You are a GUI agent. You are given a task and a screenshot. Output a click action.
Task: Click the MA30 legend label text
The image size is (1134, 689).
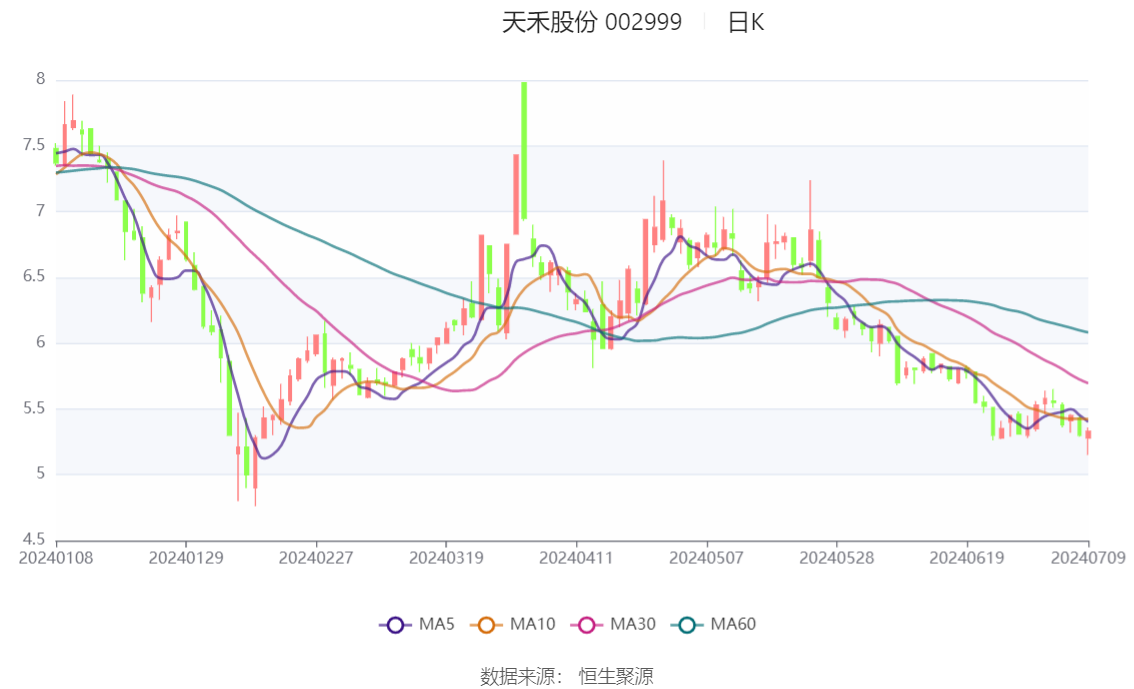[x=633, y=624]
